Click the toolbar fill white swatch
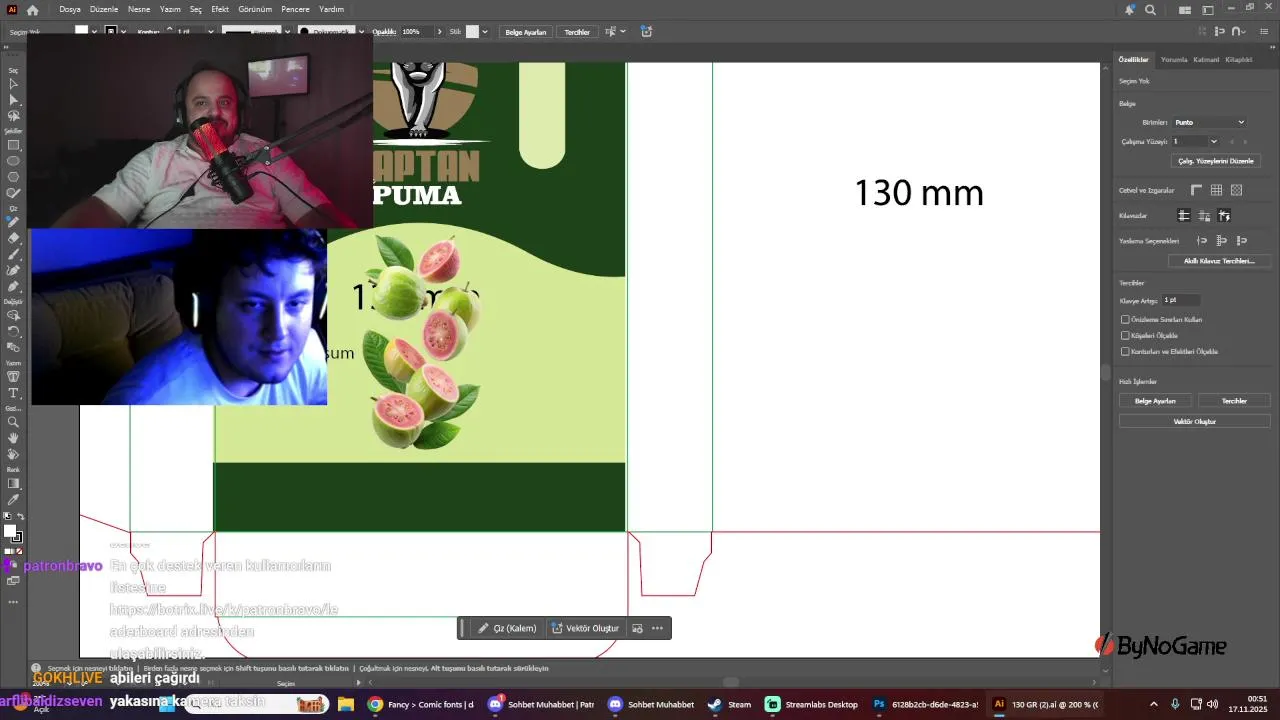Image resolution: width=1280 pixels, height=720 pixels. pos(10,531)
